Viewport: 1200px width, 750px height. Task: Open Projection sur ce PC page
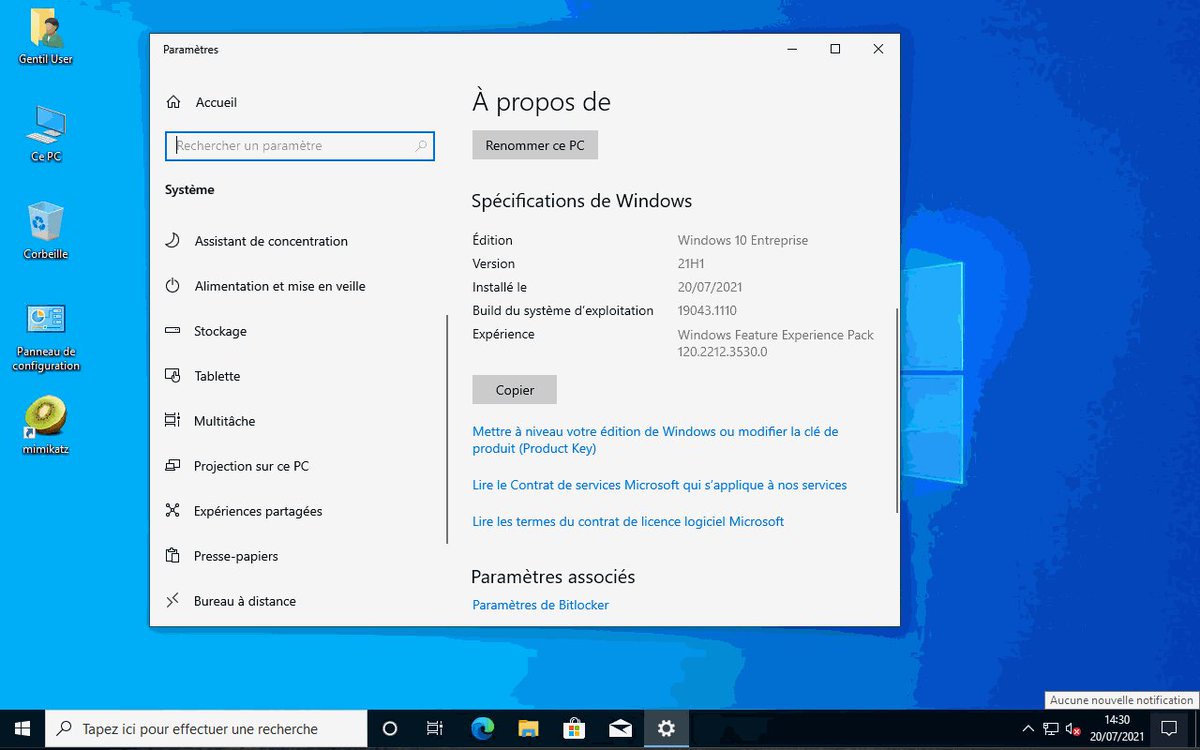click(251, 466)
